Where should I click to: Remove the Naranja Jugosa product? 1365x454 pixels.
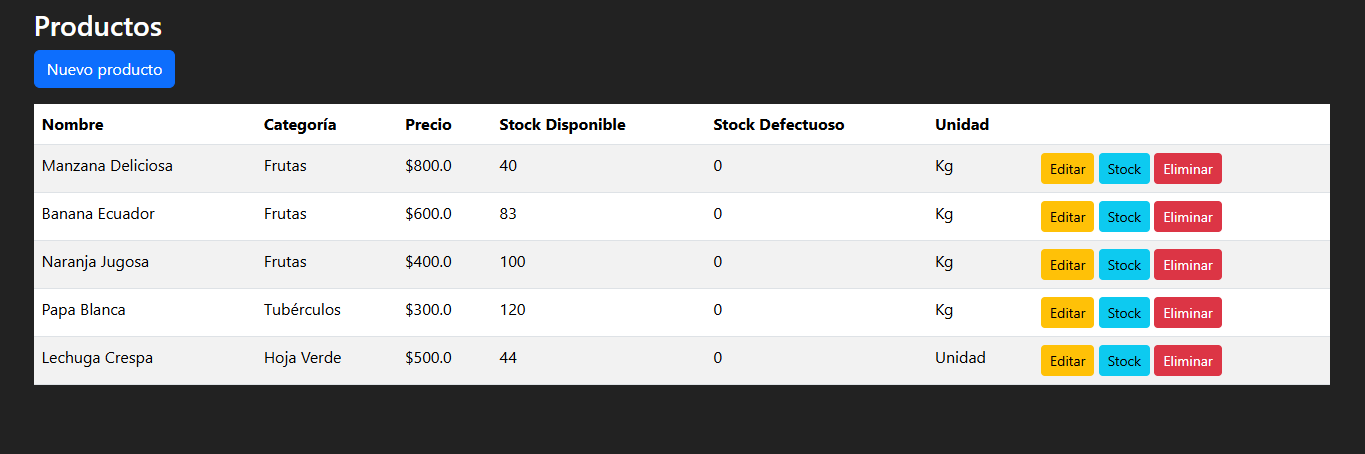[1188, 265]
